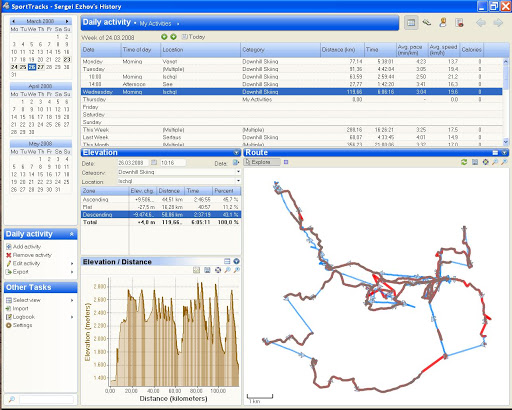Open the Category dropdown showing Downhill Skiing
Viewport: 512px width, 410px height.
click(x=238, y=172)
